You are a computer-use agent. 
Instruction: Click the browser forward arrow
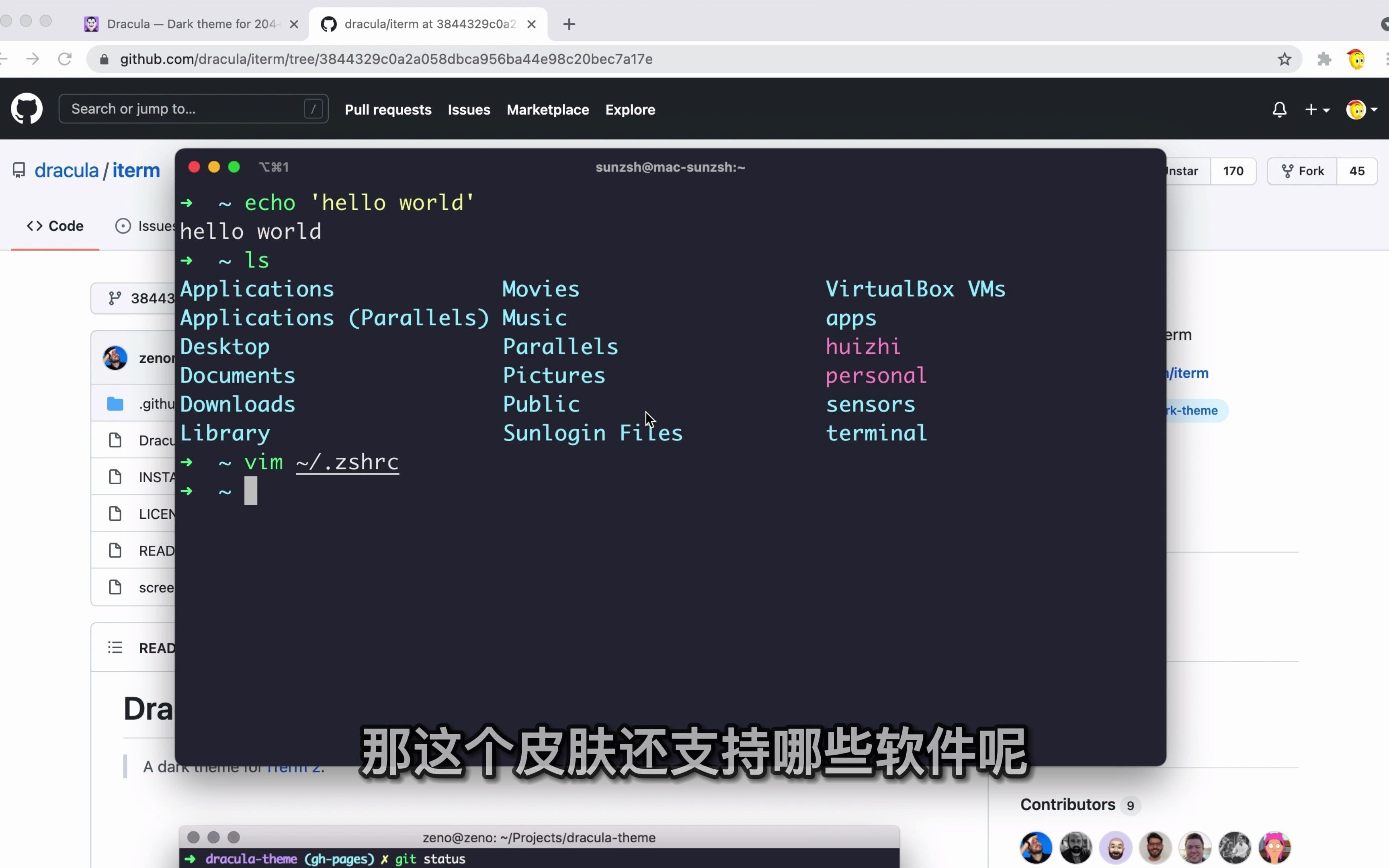[x=33, y=59]
